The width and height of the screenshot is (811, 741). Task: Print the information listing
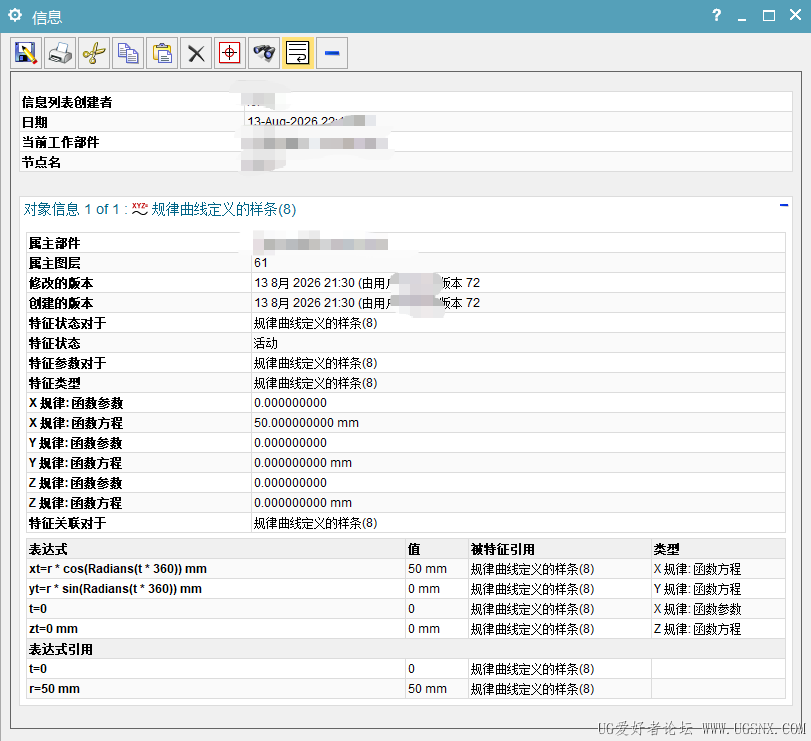(x=60, y=53)
